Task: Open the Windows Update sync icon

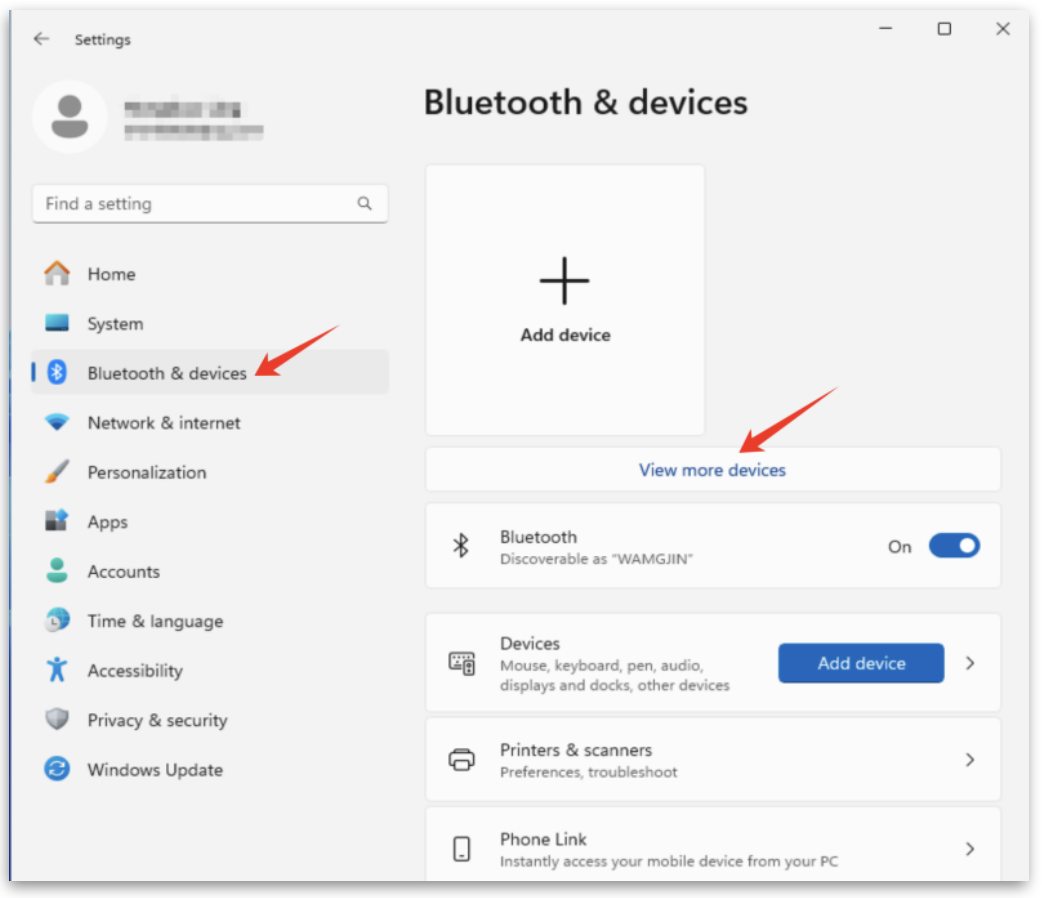Action: coord(57,770)
